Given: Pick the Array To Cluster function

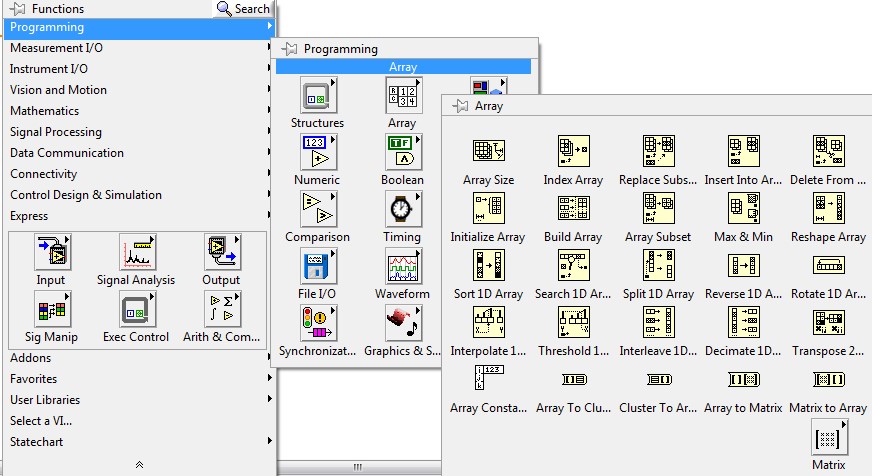Looking at the screenshot, I should 573,379.
